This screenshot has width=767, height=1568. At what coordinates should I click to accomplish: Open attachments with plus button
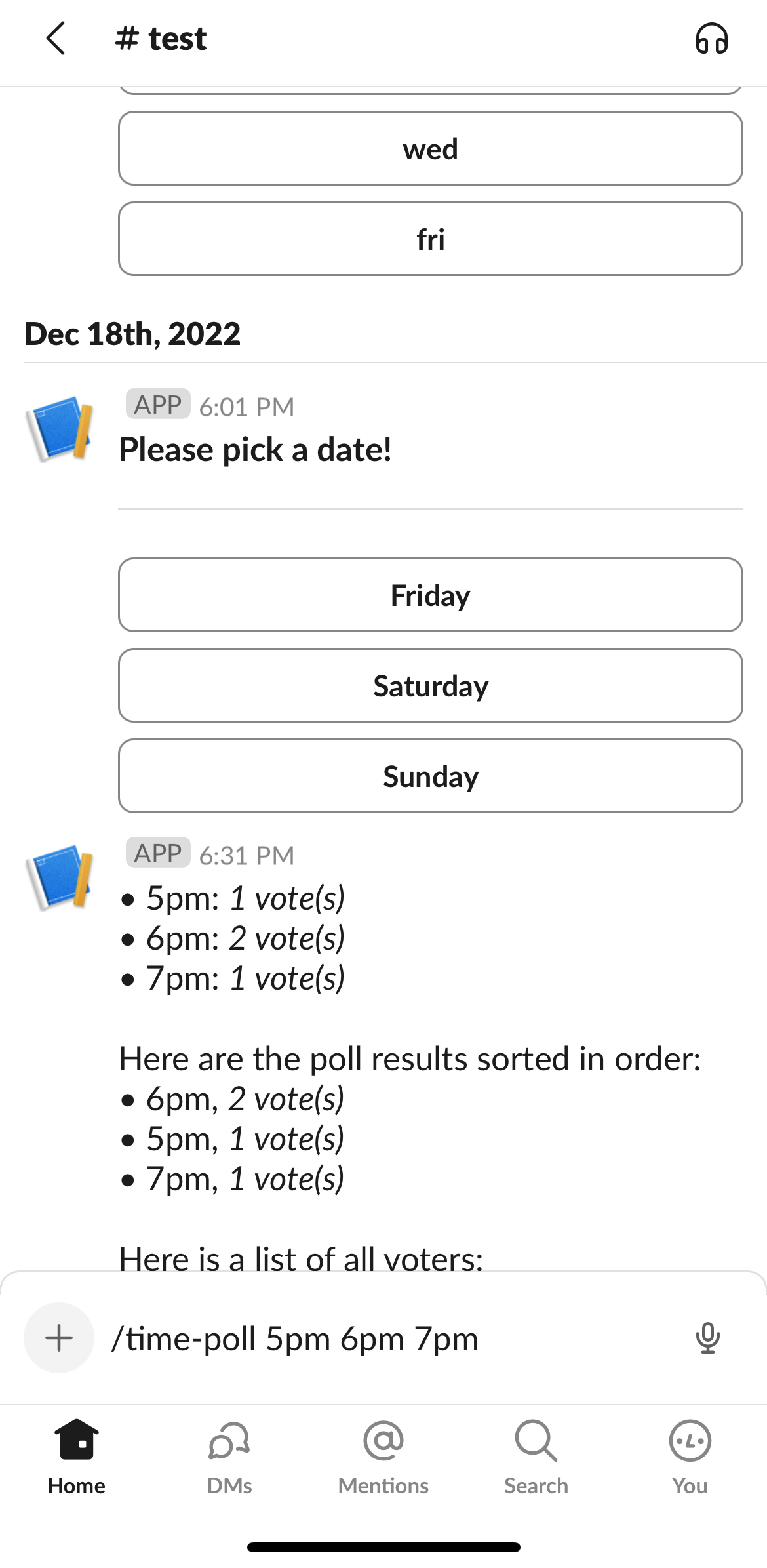[x=59, y=1338]
